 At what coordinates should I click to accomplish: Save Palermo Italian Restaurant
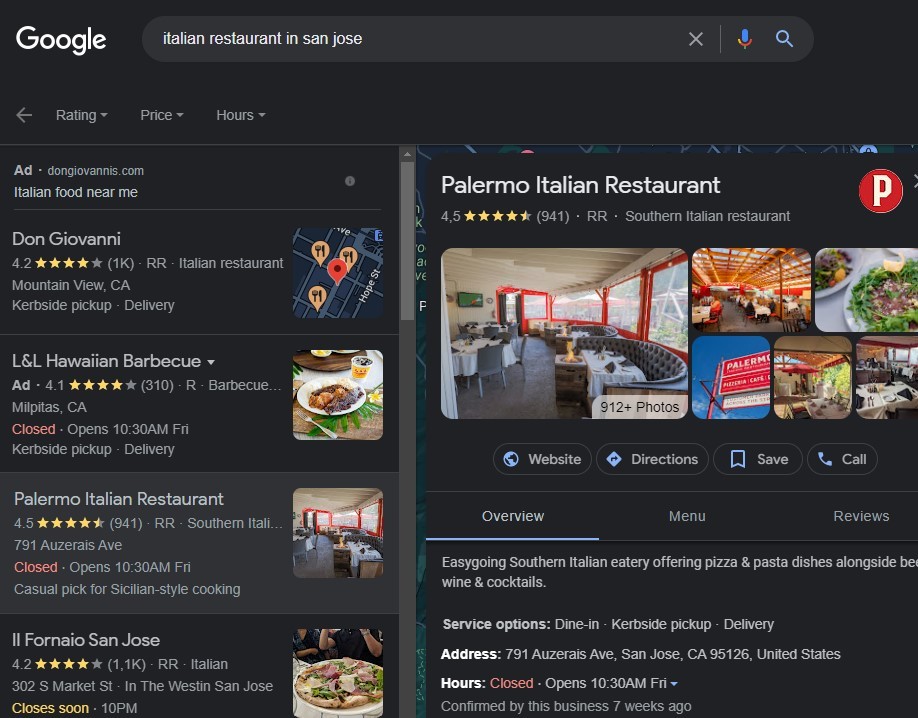pos(758,459)
